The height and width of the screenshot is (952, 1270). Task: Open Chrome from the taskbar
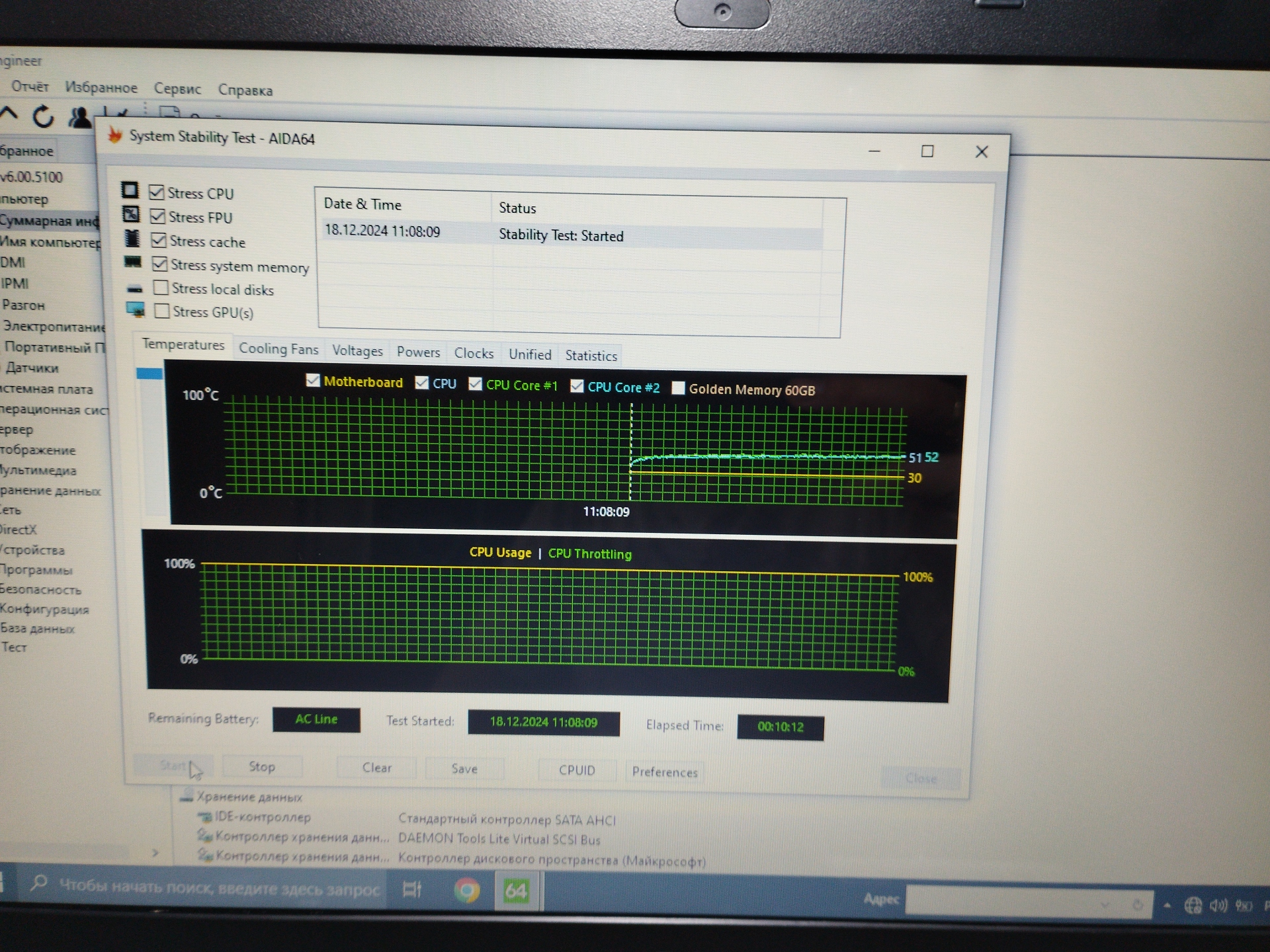[467, 891]
